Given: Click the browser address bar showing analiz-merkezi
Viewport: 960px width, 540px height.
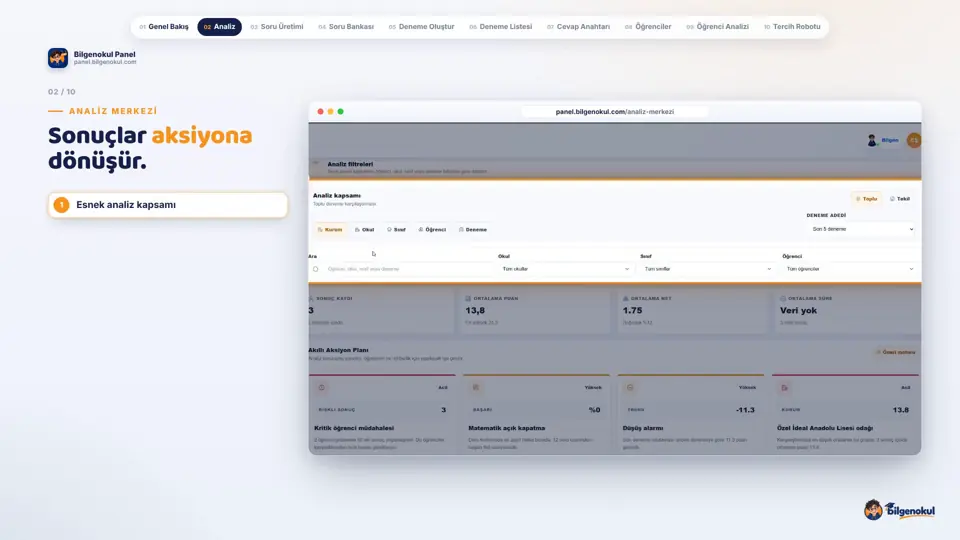Looking at the screenshot, I should (x=615, y=111).
